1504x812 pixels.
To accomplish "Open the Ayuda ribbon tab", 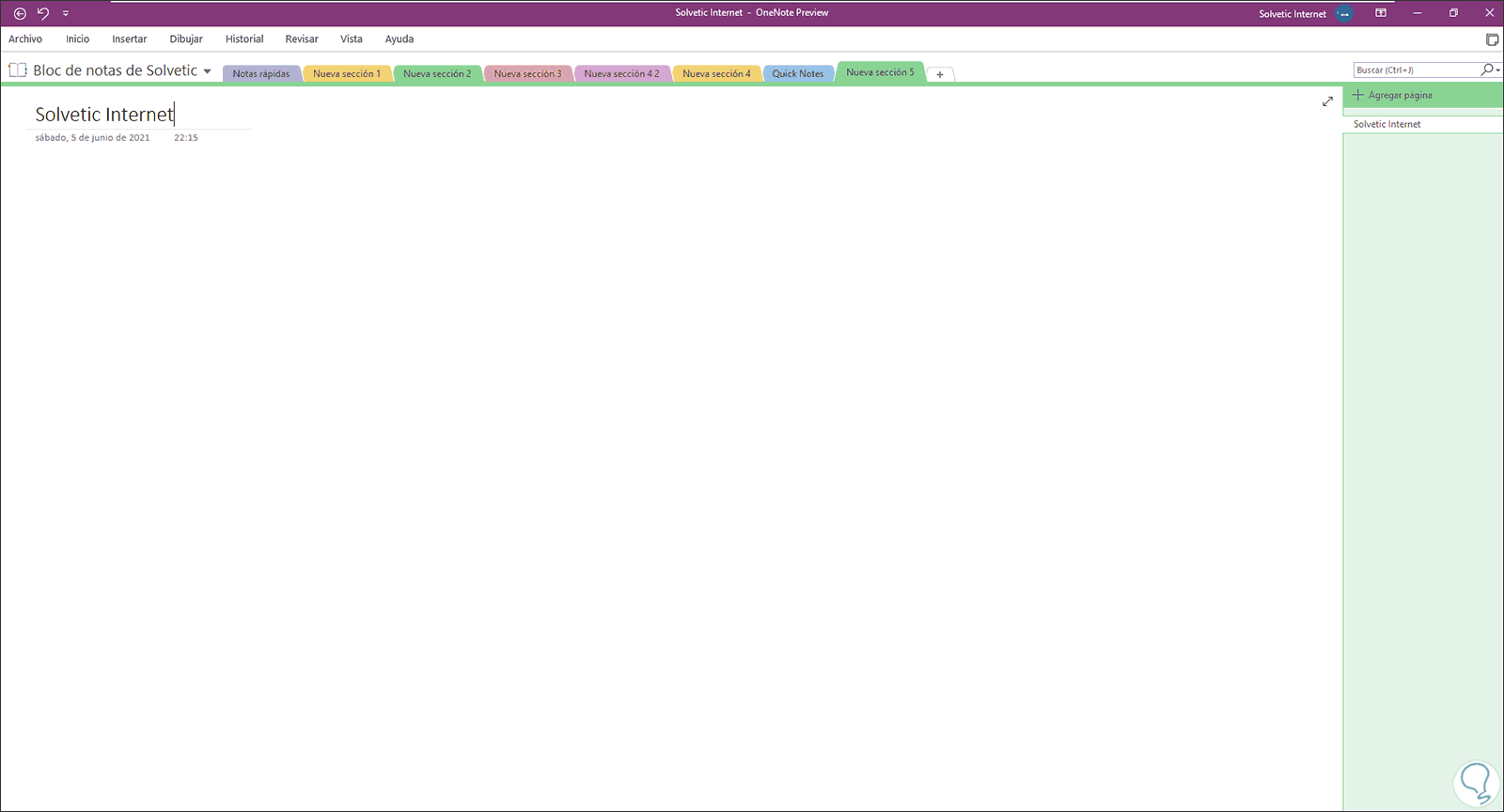I will pos(399,39).
